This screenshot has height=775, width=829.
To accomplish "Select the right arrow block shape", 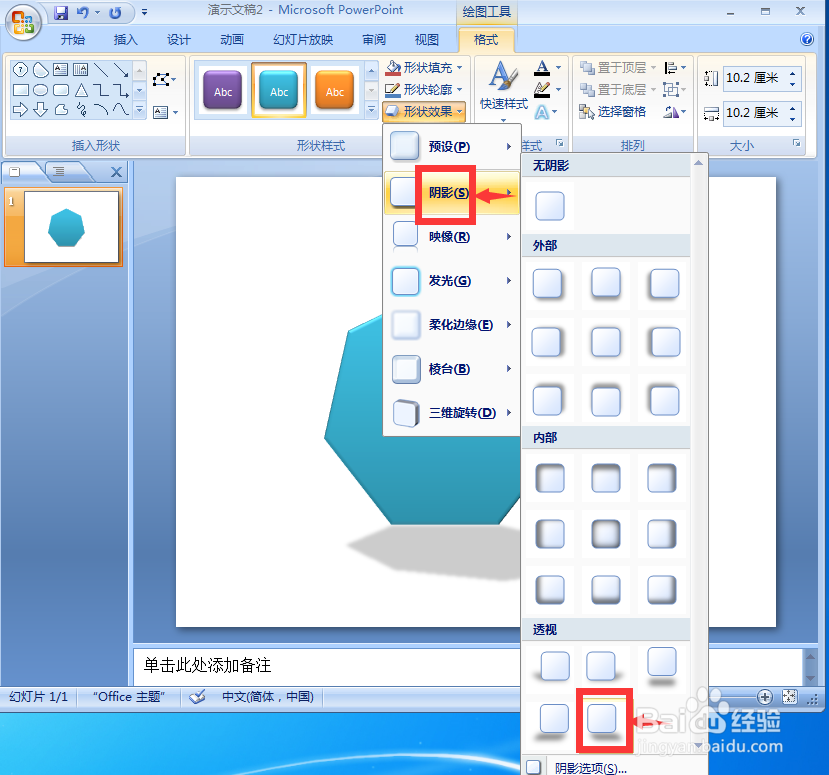I will [20, 109].
